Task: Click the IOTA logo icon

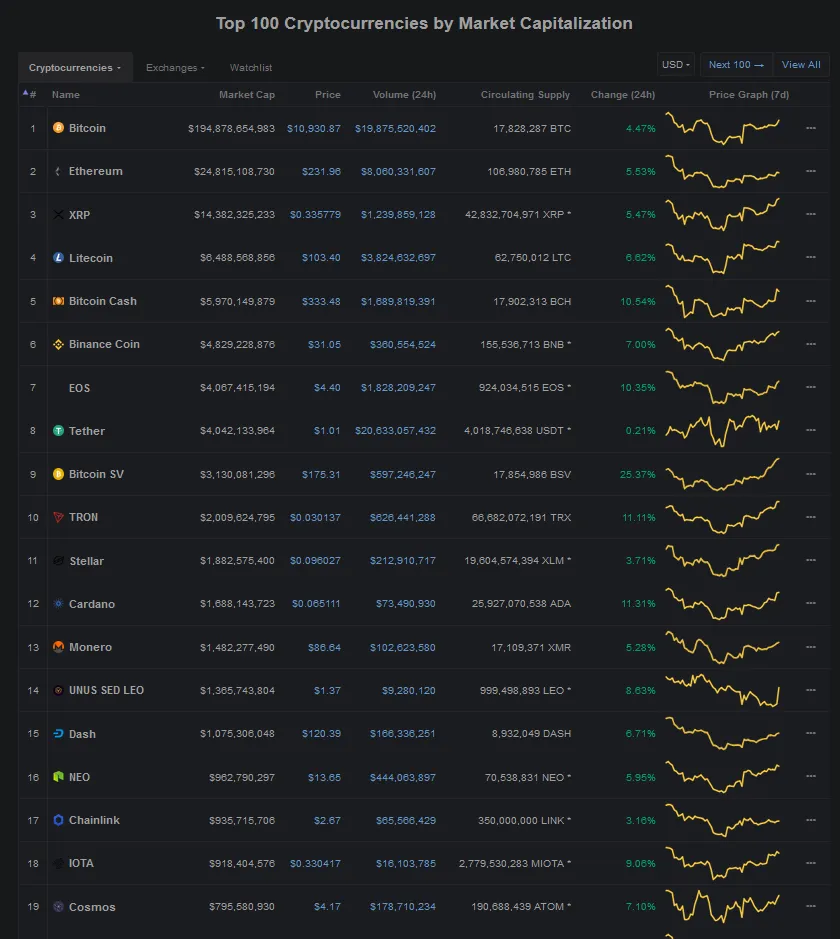Action: [58, 863]
